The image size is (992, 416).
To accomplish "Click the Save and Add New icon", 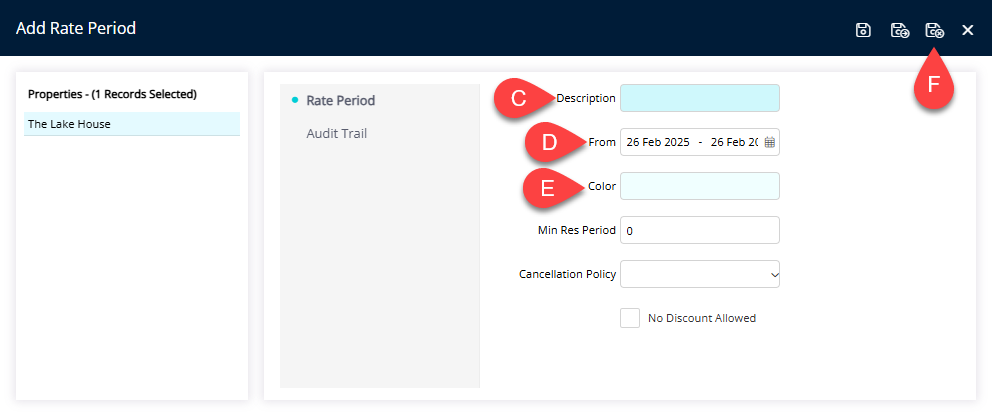I will click(x=900, y=30).
